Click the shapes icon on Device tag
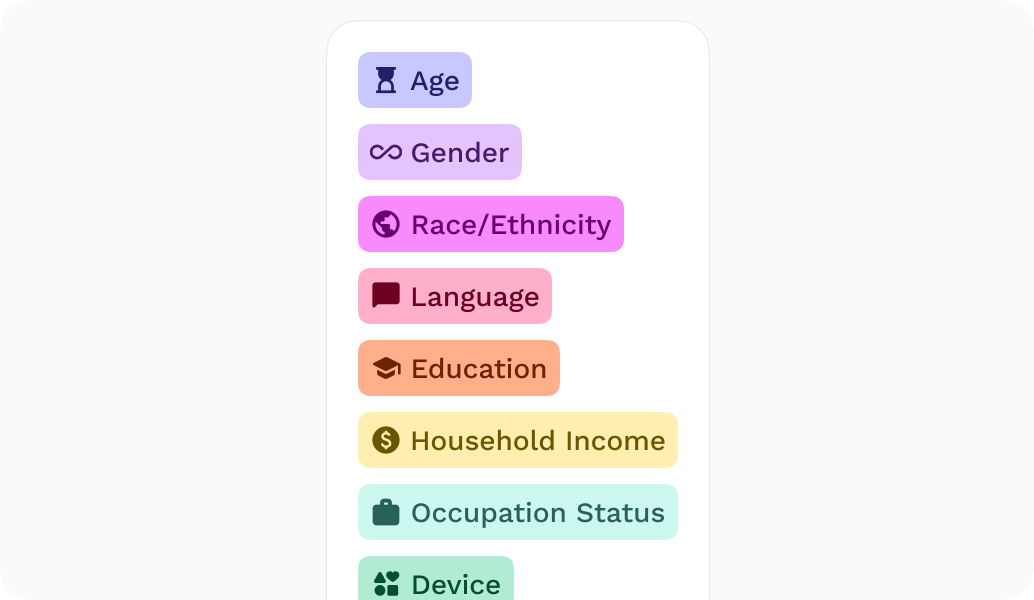1034x600 pixels. (386, 584)
